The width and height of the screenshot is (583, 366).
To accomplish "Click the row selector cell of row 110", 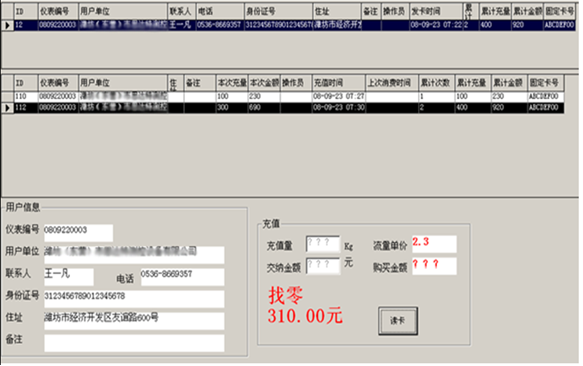I will pos(7,97).
